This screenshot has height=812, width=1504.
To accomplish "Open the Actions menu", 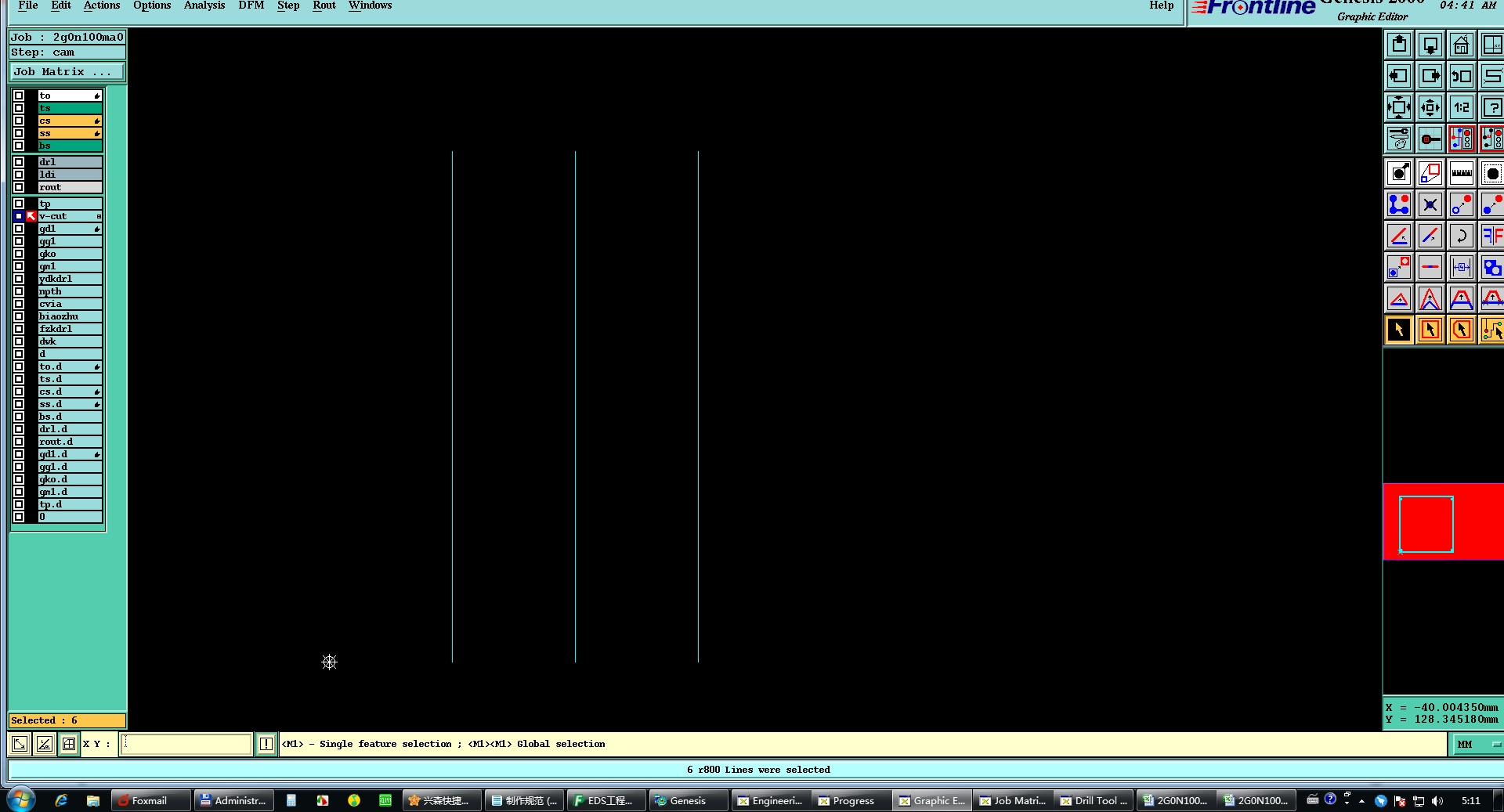I will tap(102, 5).
